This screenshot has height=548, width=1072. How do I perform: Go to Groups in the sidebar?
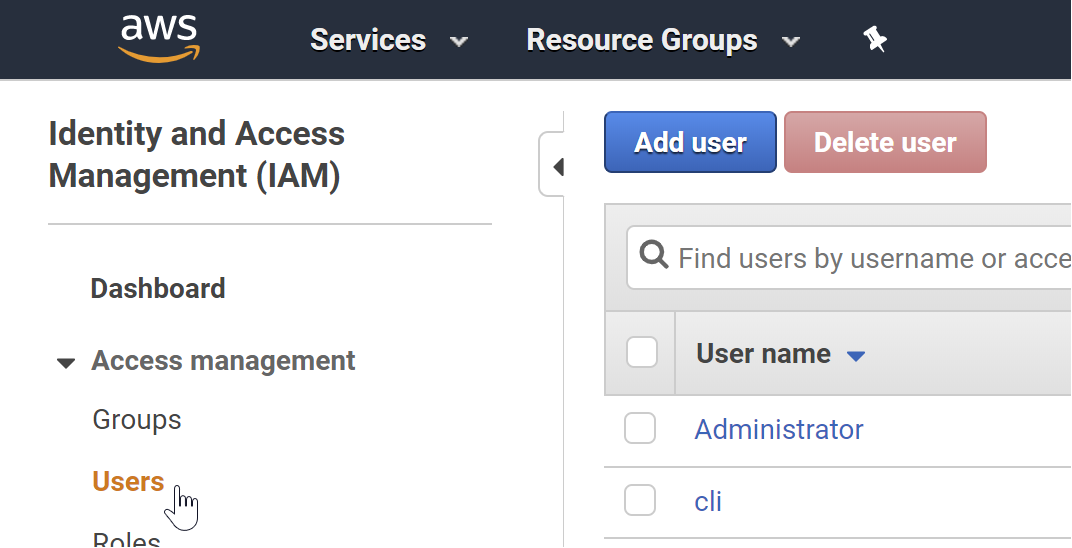tap(137, 419)
